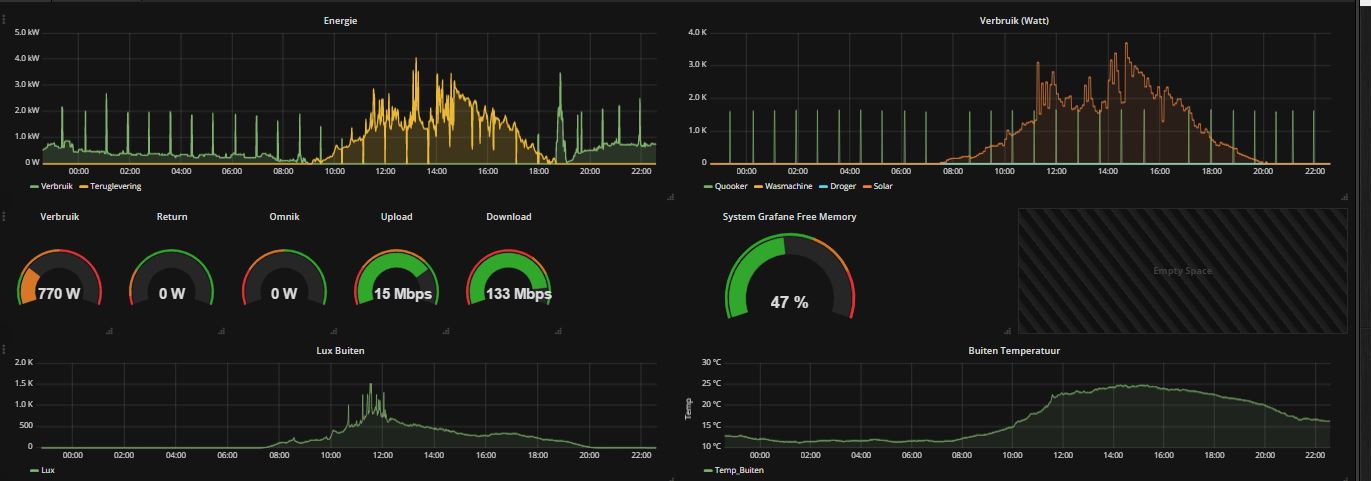This screenshot has height=481, width=1371.
Task: Click the 770 W gauge value
Action: click(x=59, y=294)
